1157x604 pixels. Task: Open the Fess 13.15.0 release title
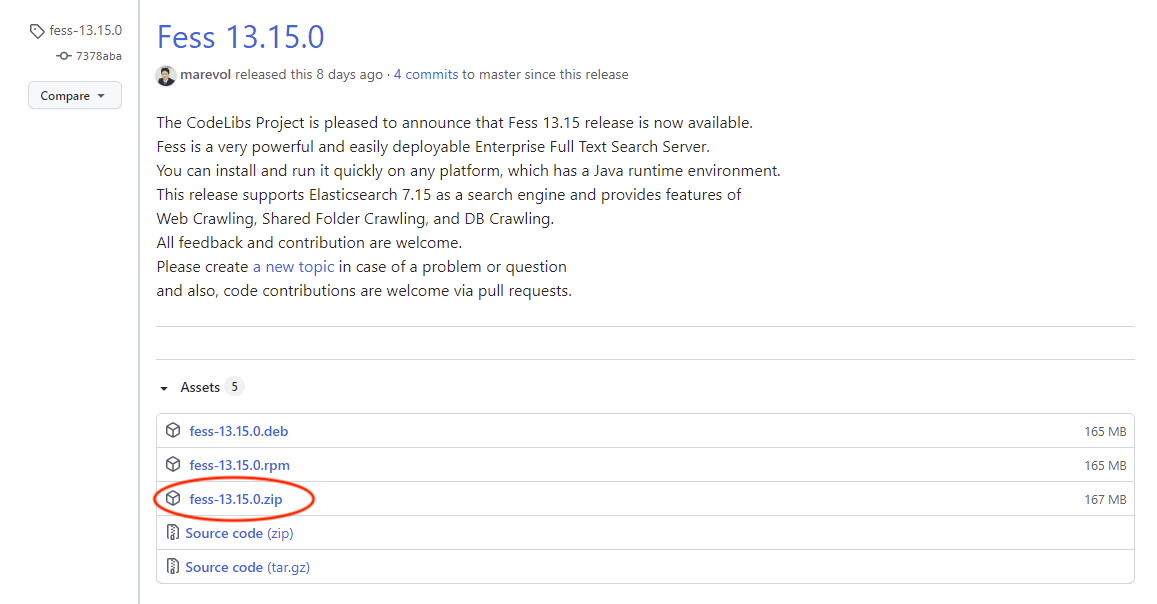pos(240,37)
